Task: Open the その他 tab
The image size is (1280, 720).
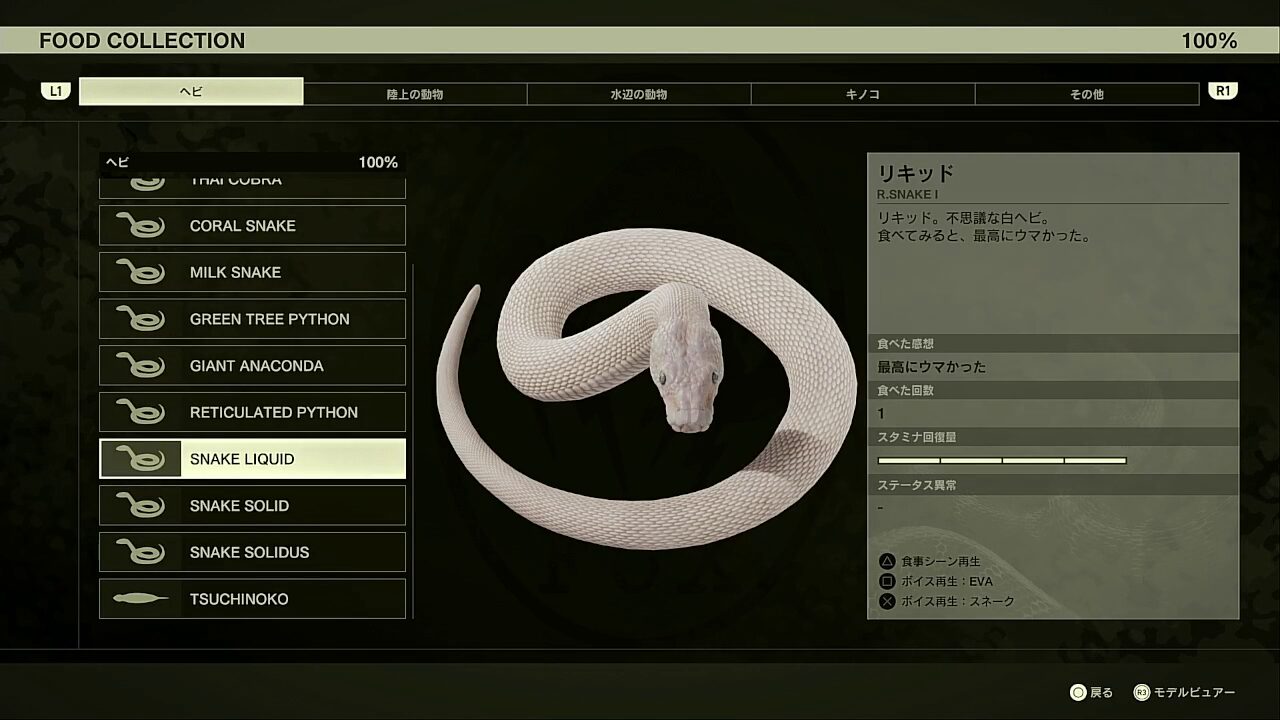Action: pos(1087,94)
